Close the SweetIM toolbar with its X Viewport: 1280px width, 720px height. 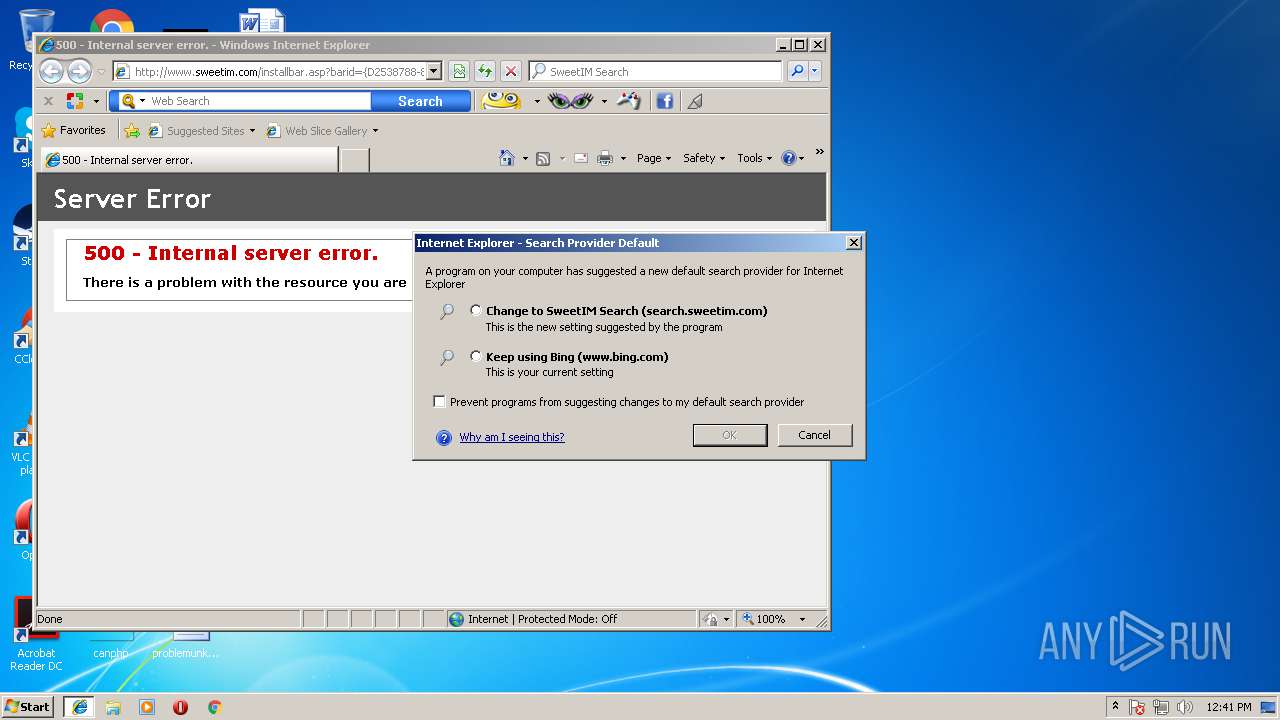(x=48, y=101)
